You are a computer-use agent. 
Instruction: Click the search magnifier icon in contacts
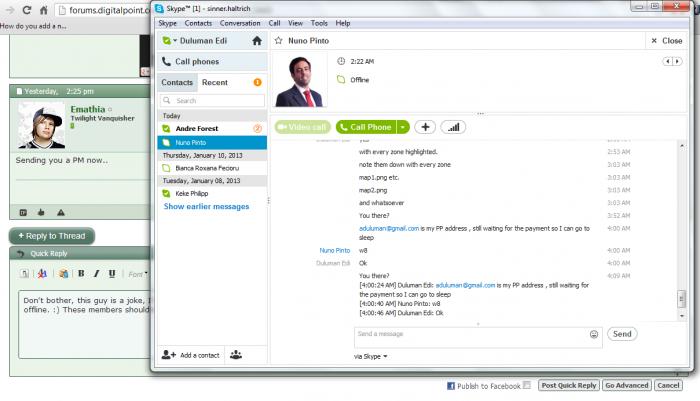(167, 100)
